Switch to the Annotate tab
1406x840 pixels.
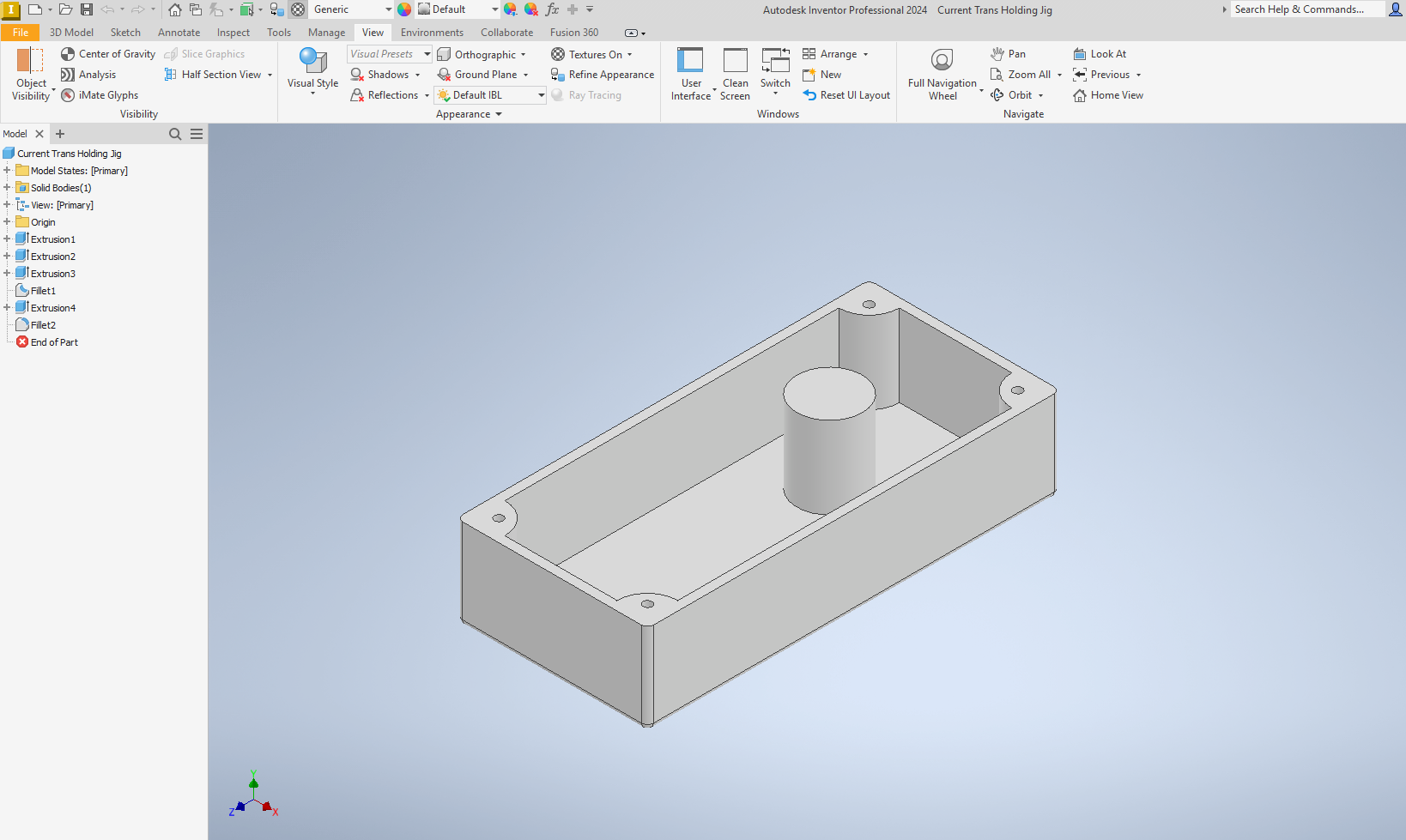click(x=179, y=33)
